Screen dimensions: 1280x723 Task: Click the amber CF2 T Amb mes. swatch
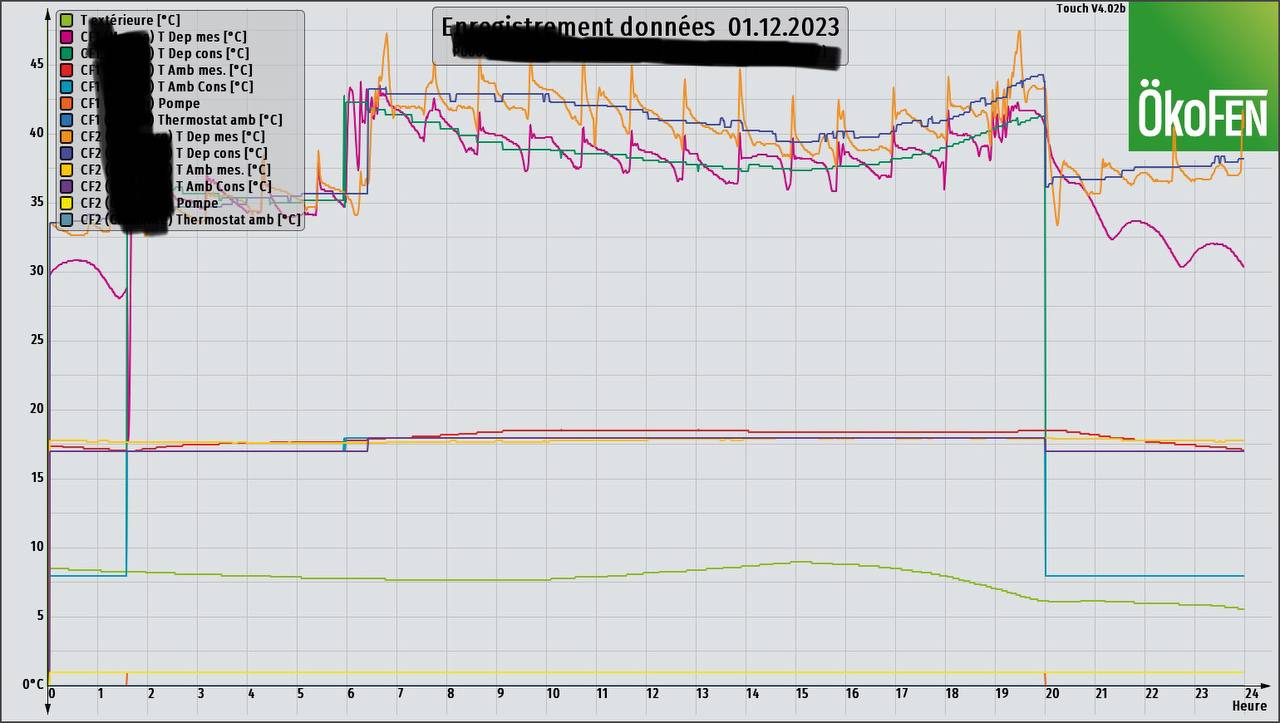point(66,169)
